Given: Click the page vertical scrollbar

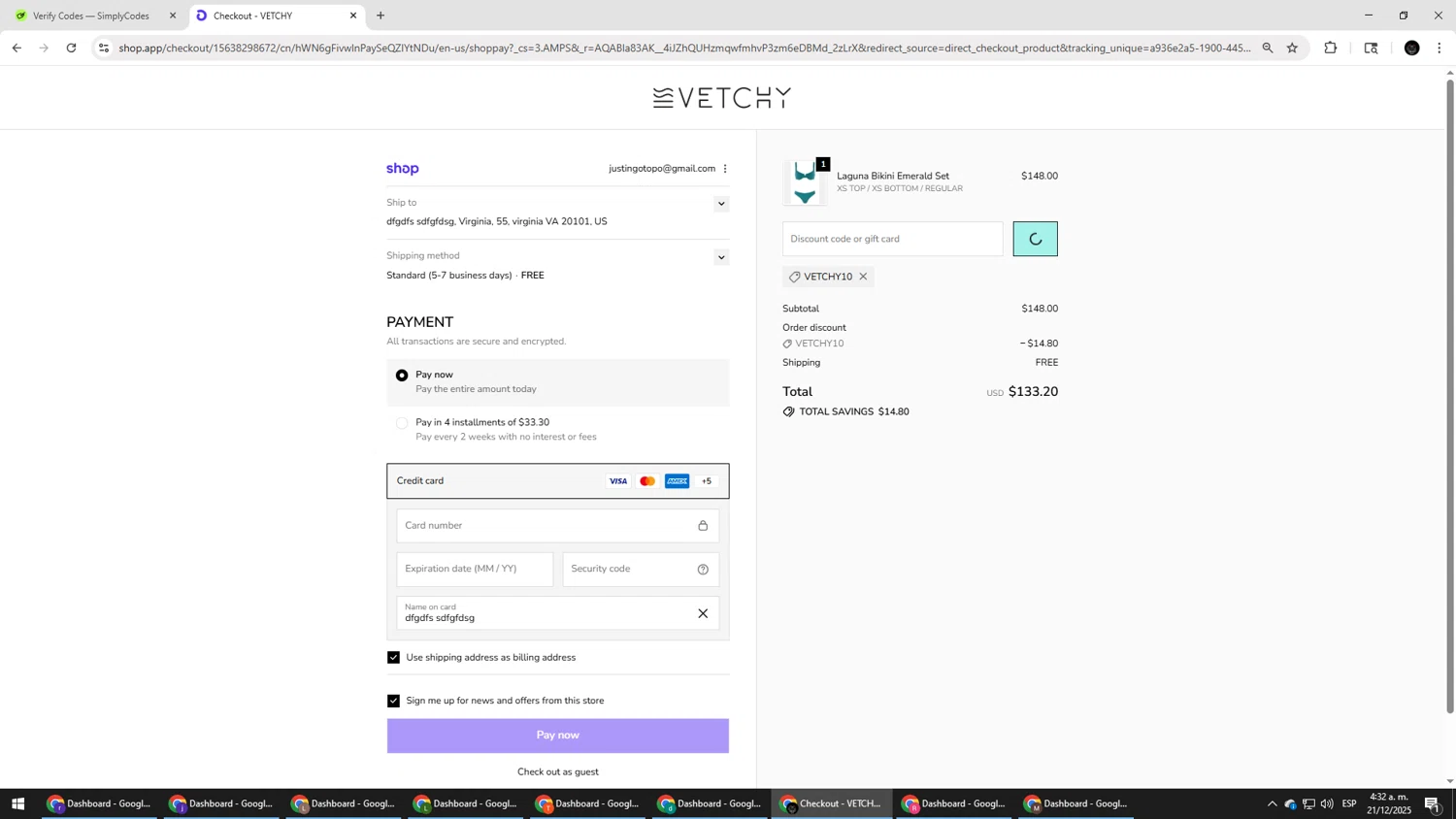Looking at the screenshot, I should pyautogui.click(x=1450, y=398).
